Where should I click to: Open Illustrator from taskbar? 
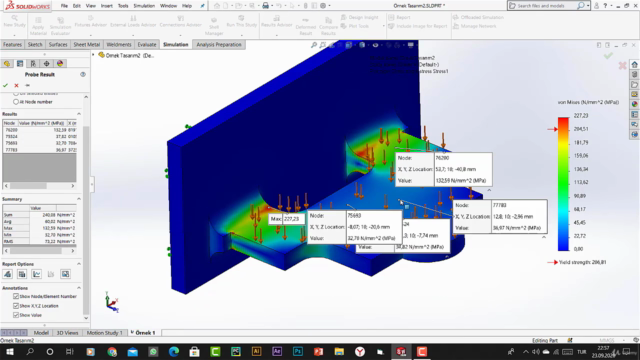[256, 351]
